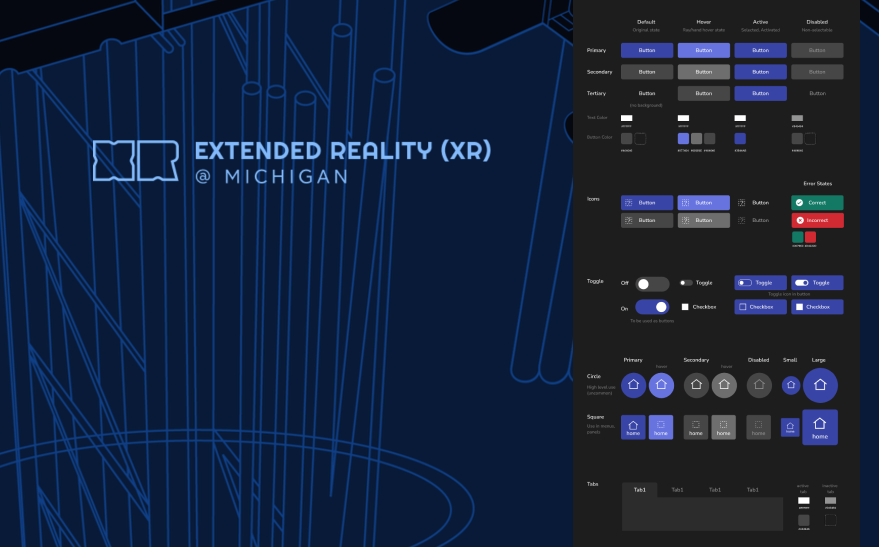Click the Primary Hover Button
879x547 pixels.
[704, 50]
